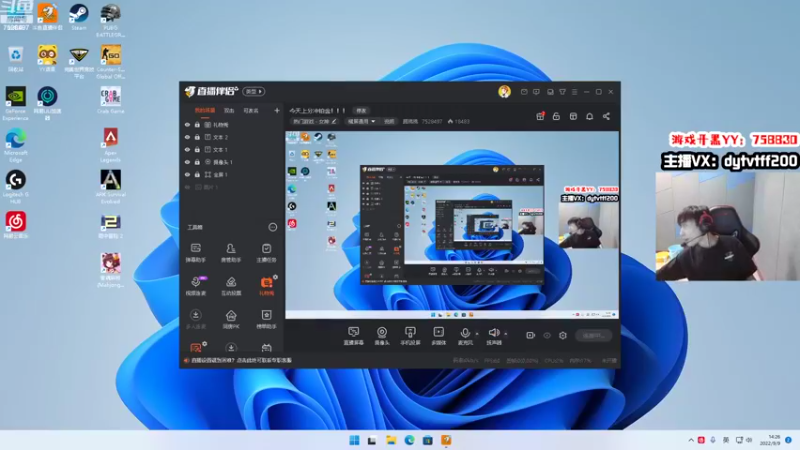Open the 房管助手 tool icon
The width and height of the screenshot is (800, 450).
pos(231,253)
